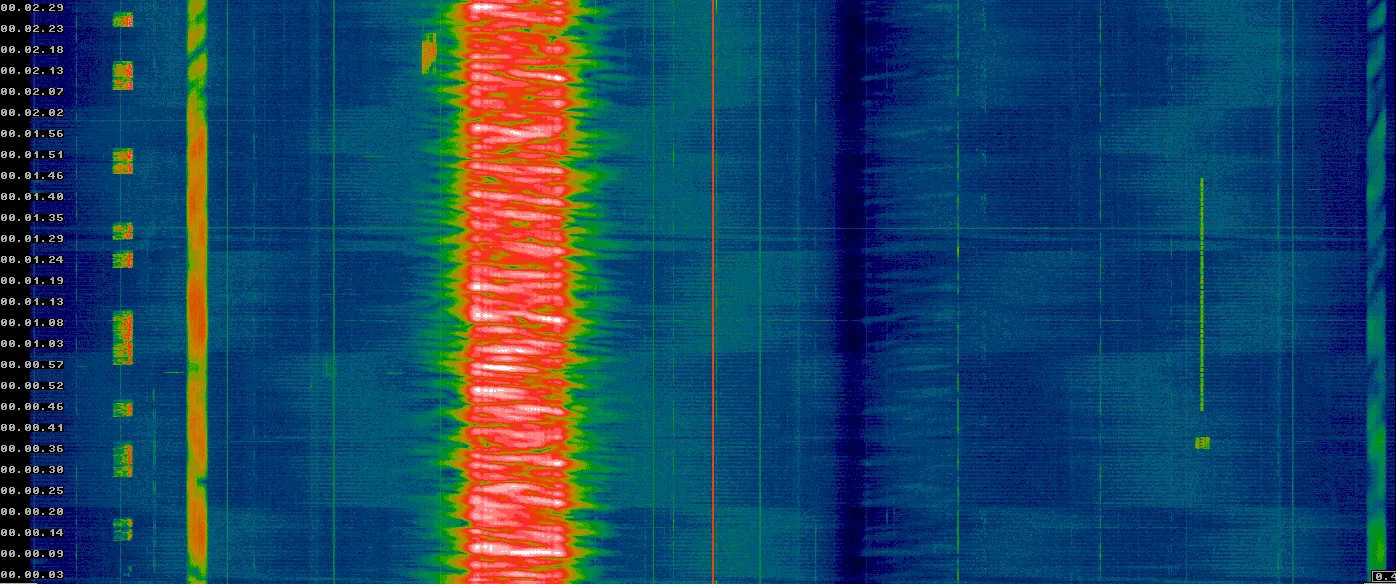Select the 00.02.02 time marker
1396x584 pixels.
32,113
